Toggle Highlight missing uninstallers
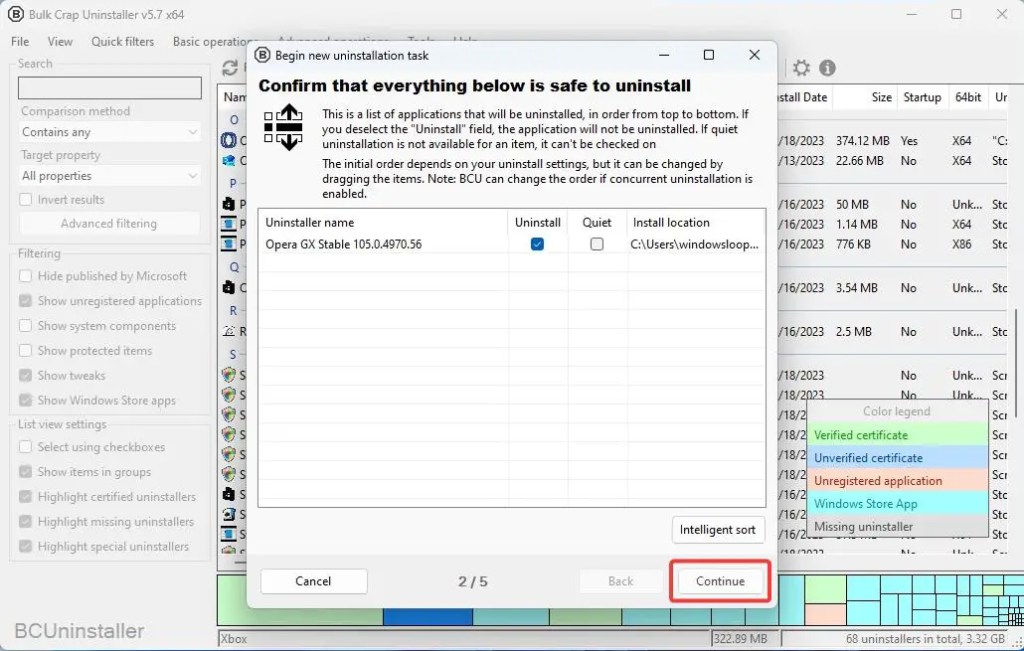The height and width of the screenshot is (651, 1024). pos(25,522)
